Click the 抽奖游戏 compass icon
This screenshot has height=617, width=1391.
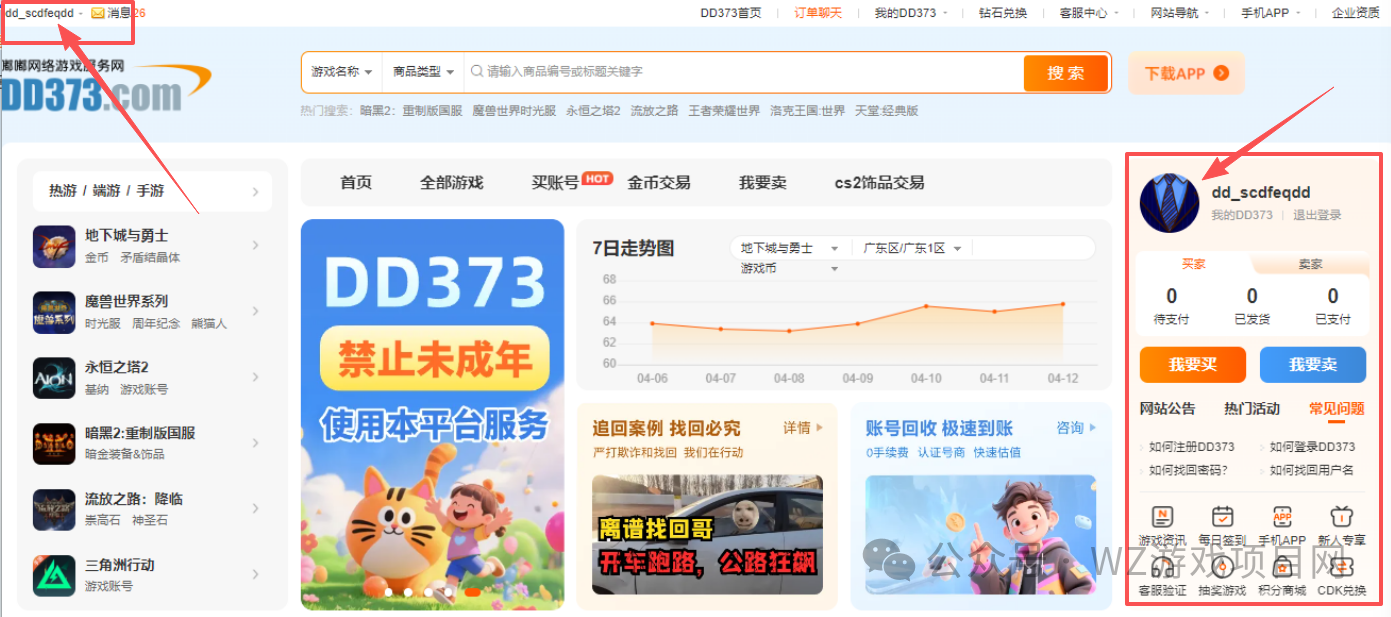tap(1222, 565)
